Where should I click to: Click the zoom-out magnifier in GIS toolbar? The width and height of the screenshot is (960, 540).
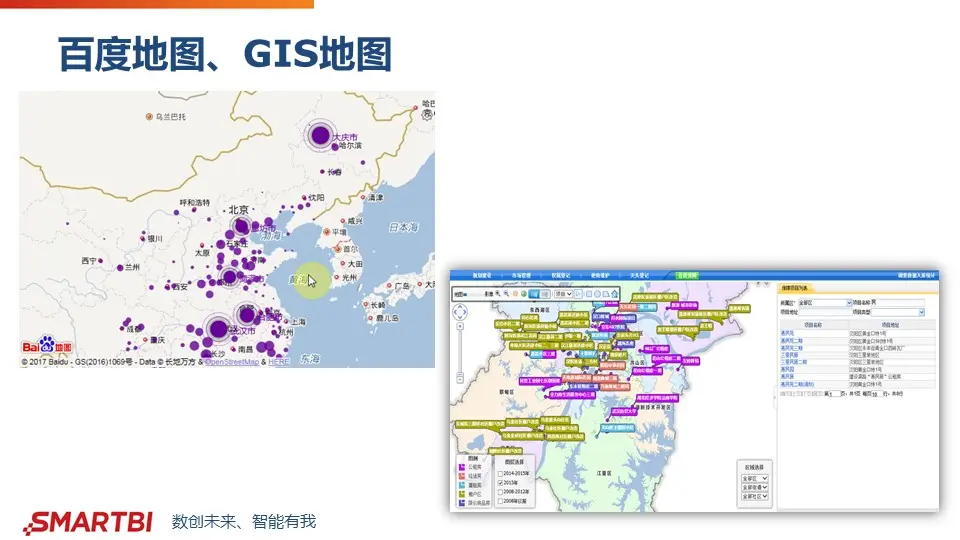(506, 293)
